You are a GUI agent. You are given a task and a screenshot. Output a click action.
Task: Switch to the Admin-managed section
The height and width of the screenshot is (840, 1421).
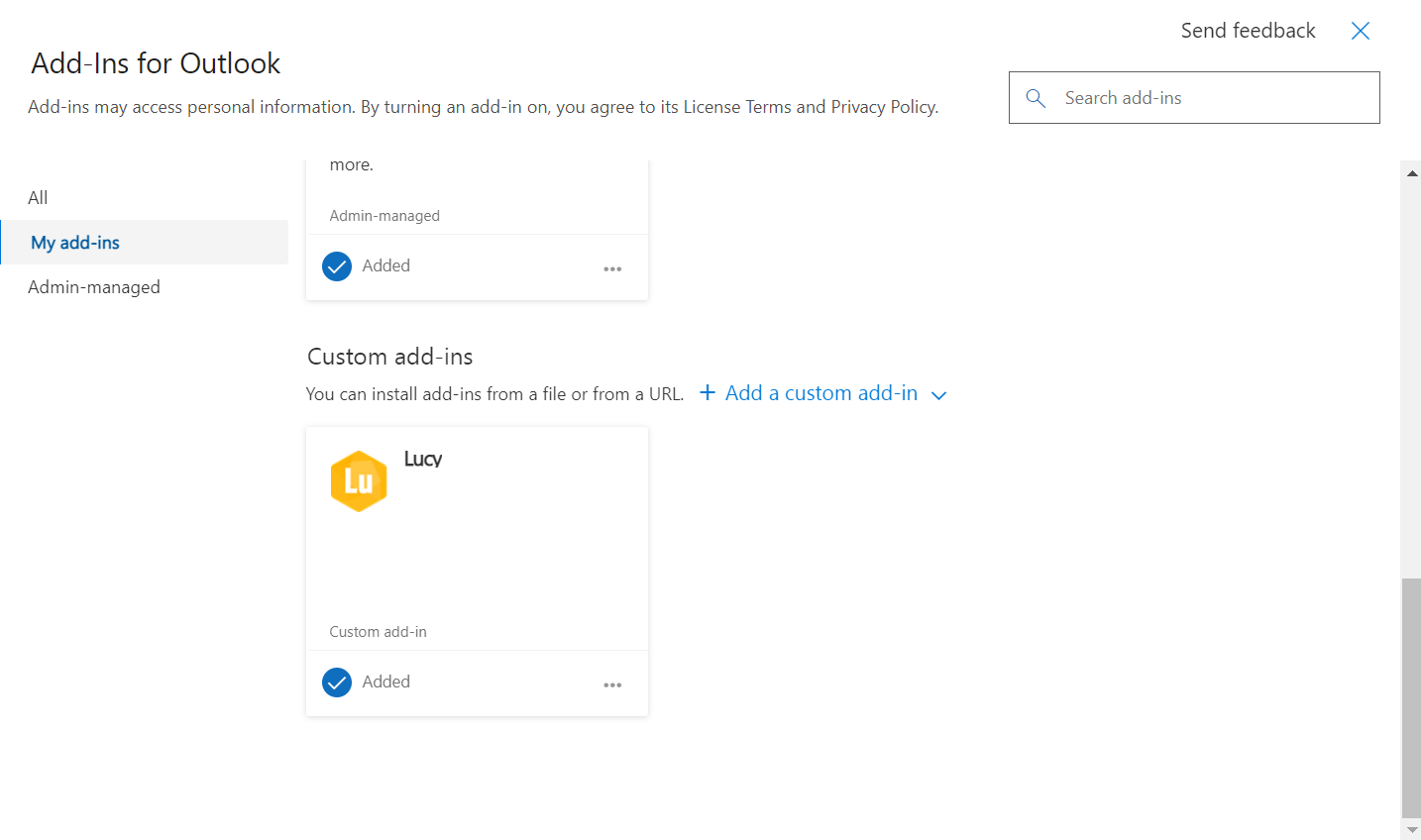pyautogui.click(x=94, y=286)
